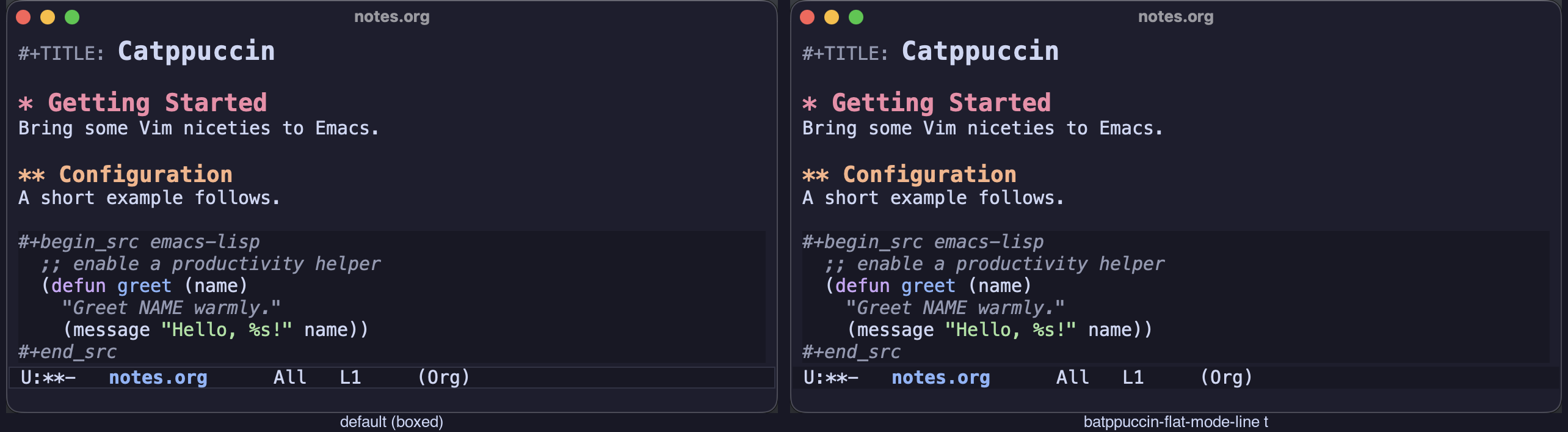The image size is (1568, 432).
Task: Click the #+TITLE: keyword in the left window
Action: 61,54
